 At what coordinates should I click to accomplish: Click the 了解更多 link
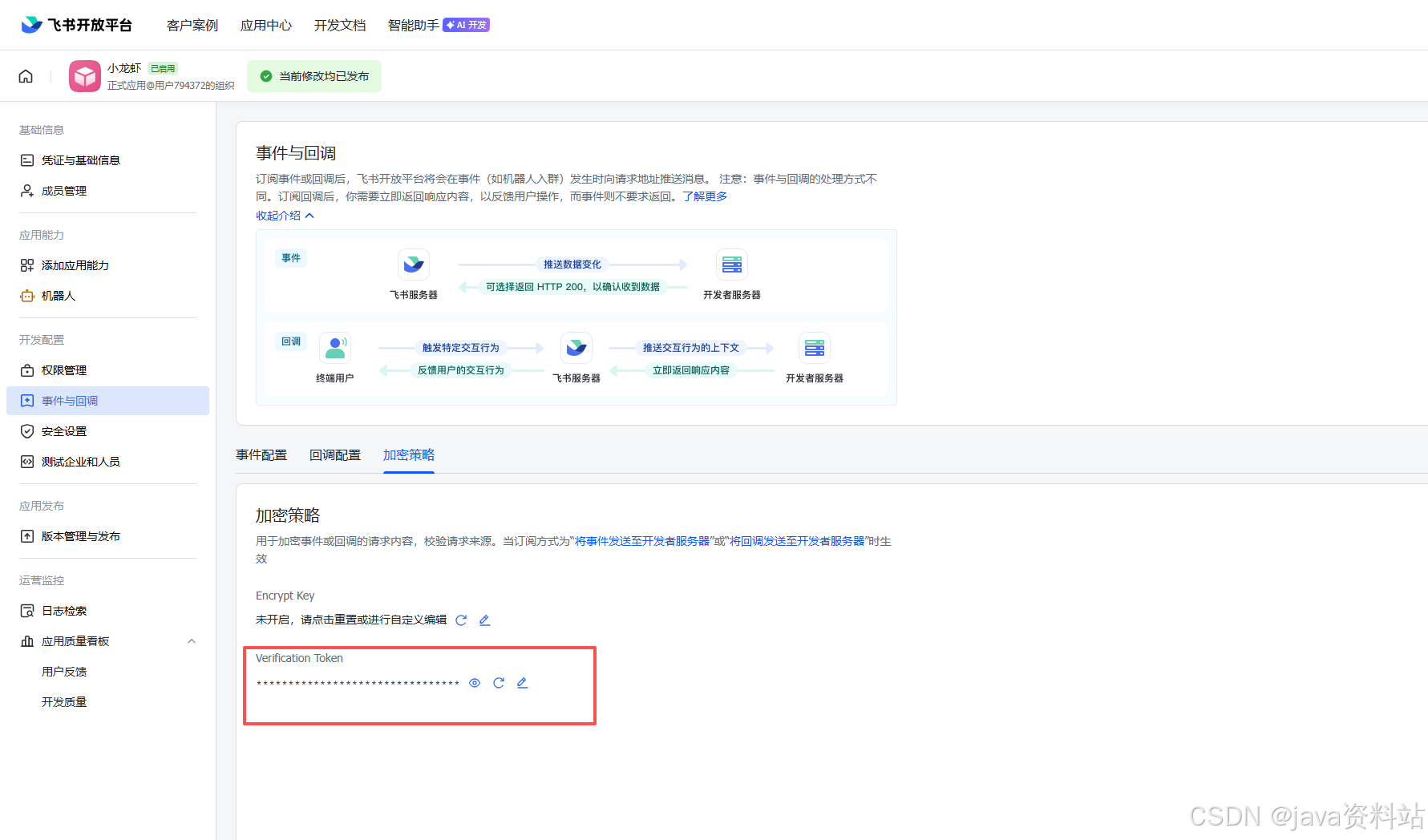click(704, 196)
